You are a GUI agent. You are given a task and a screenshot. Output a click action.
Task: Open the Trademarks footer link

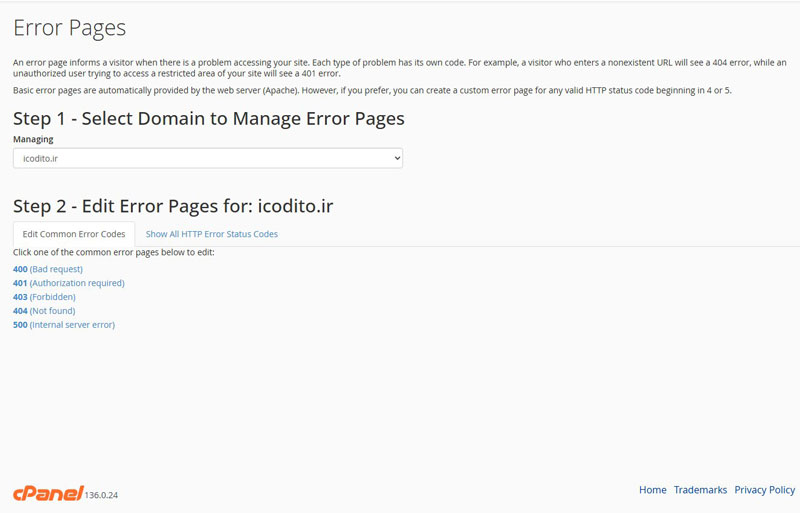700,490
